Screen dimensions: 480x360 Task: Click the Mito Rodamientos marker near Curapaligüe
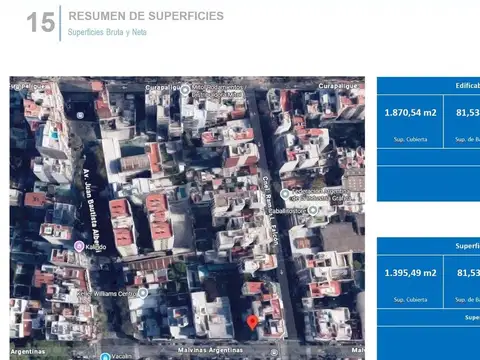coord(185,90)
